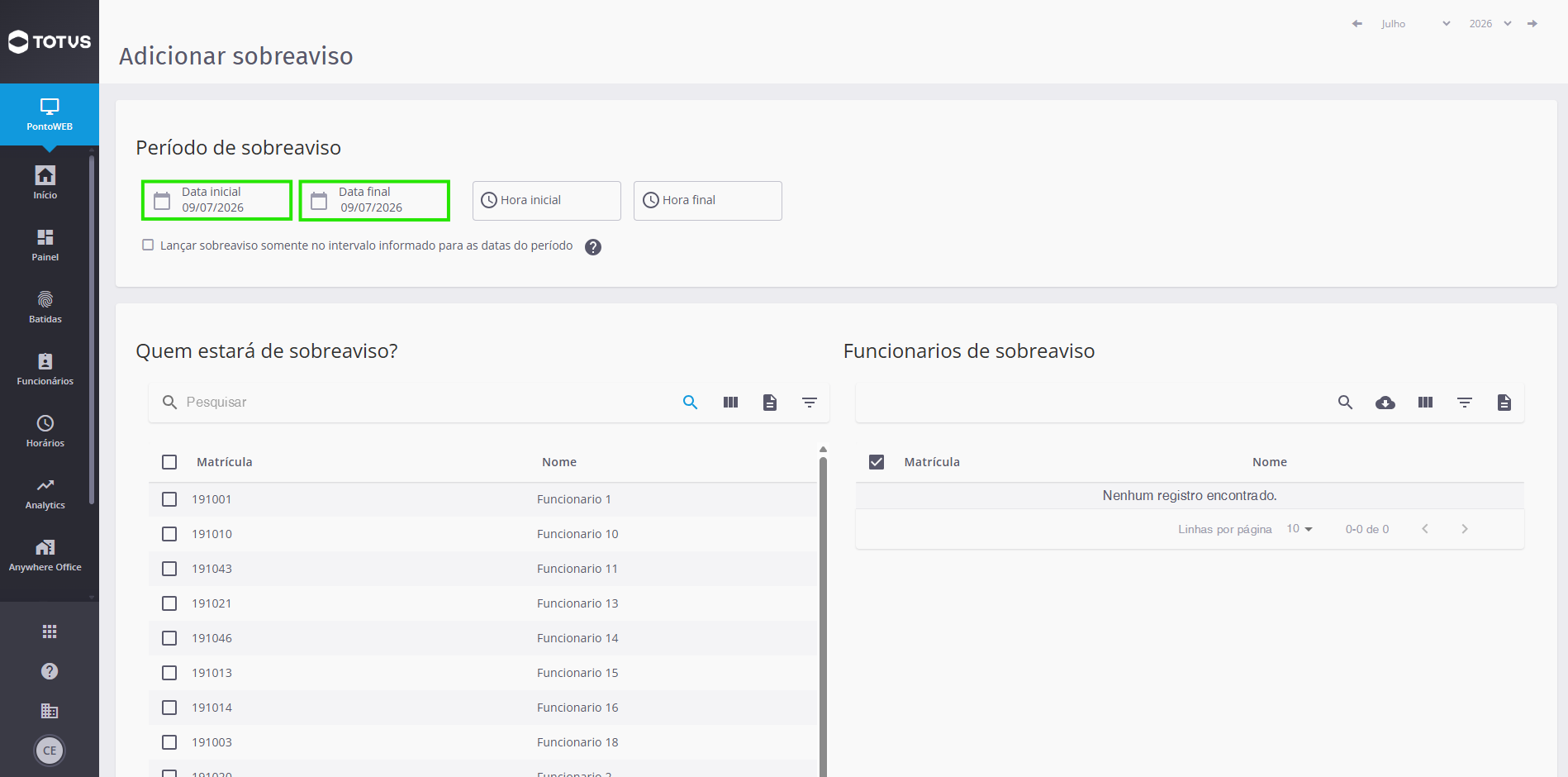
Task: Show column options in right sobreaviso table
Action: 1425,403
